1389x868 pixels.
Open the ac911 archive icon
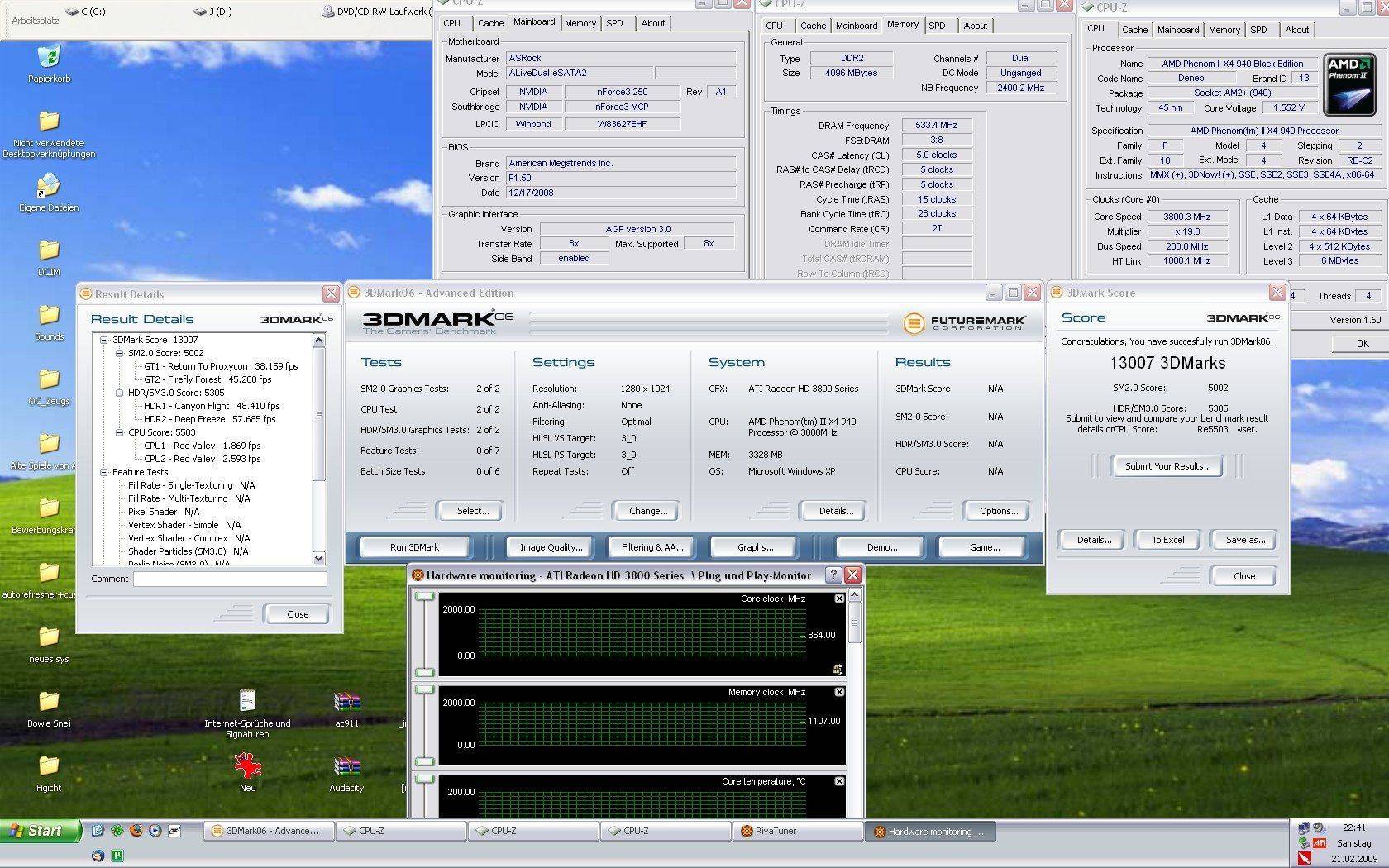(x=346, y=702)
